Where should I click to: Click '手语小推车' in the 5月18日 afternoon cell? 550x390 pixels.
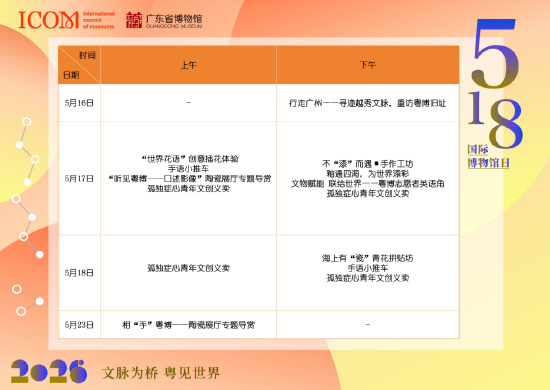pos(368,268)
